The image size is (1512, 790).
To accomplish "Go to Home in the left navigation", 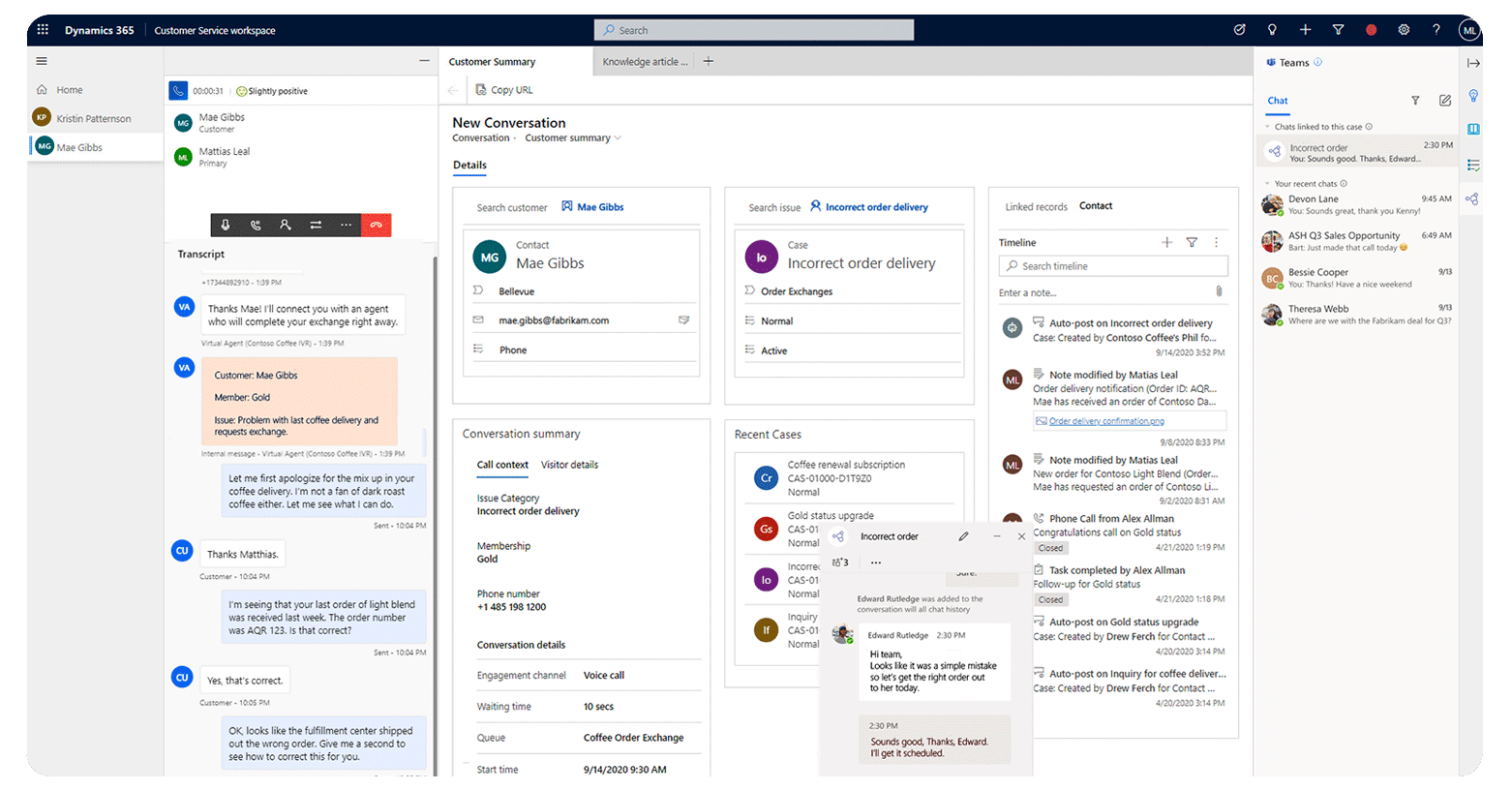I will coord(69,90).
